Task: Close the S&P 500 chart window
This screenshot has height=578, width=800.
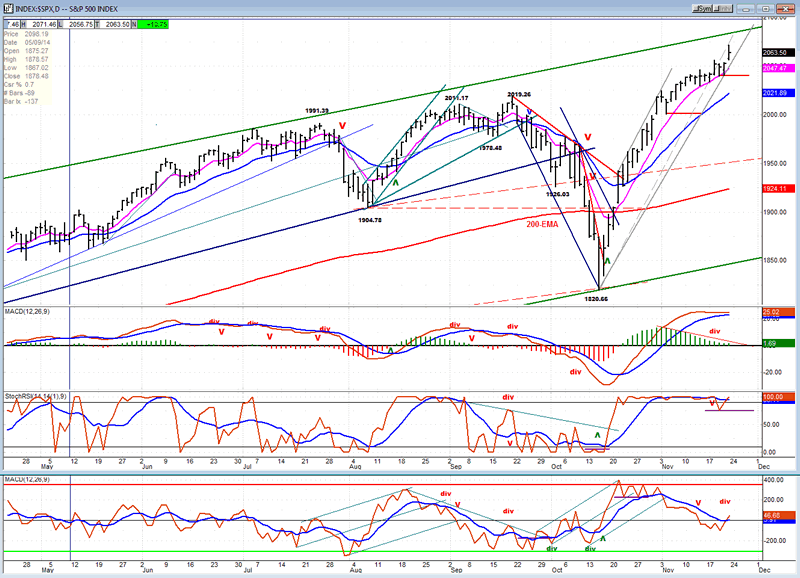Action: (x=784, y=9)
